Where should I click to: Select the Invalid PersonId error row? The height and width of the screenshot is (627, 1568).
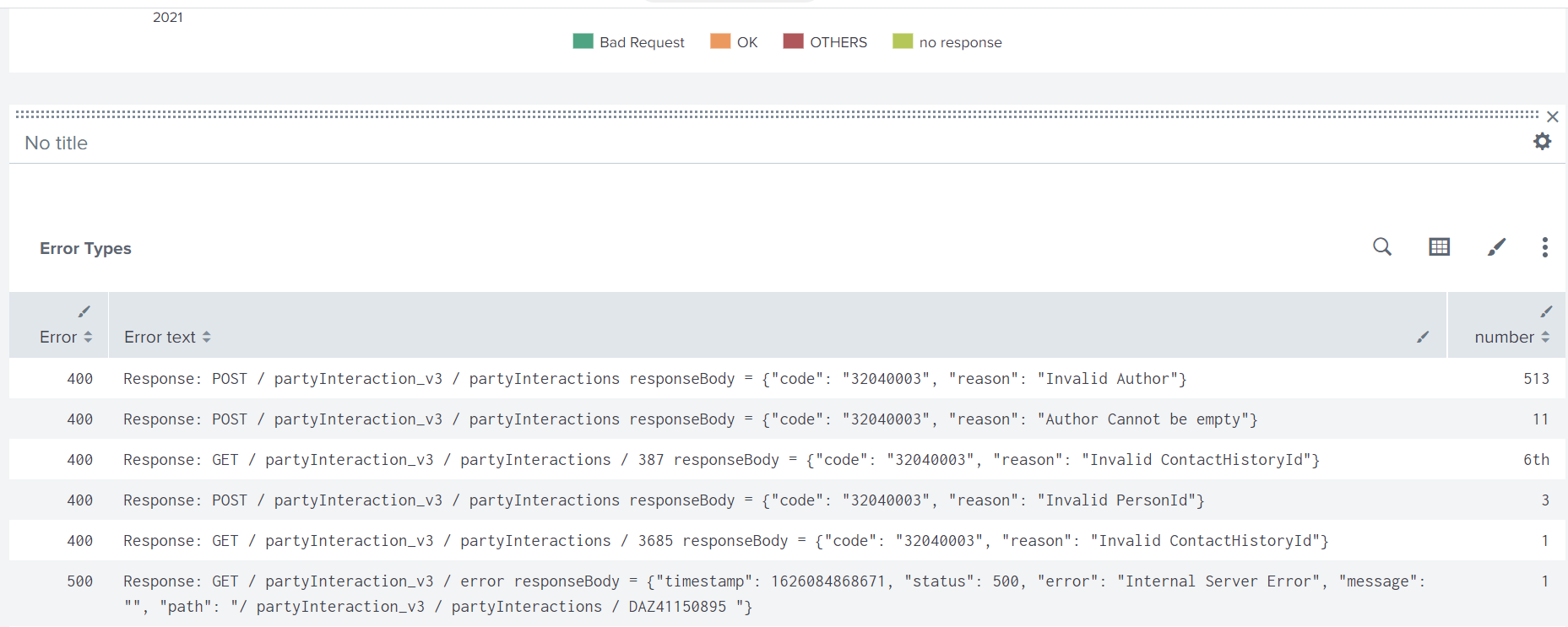click(x=787, y=500)
